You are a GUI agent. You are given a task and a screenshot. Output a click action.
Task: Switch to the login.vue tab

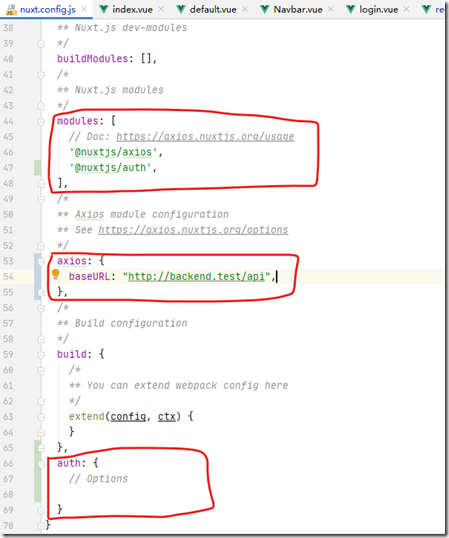(378, 9)
